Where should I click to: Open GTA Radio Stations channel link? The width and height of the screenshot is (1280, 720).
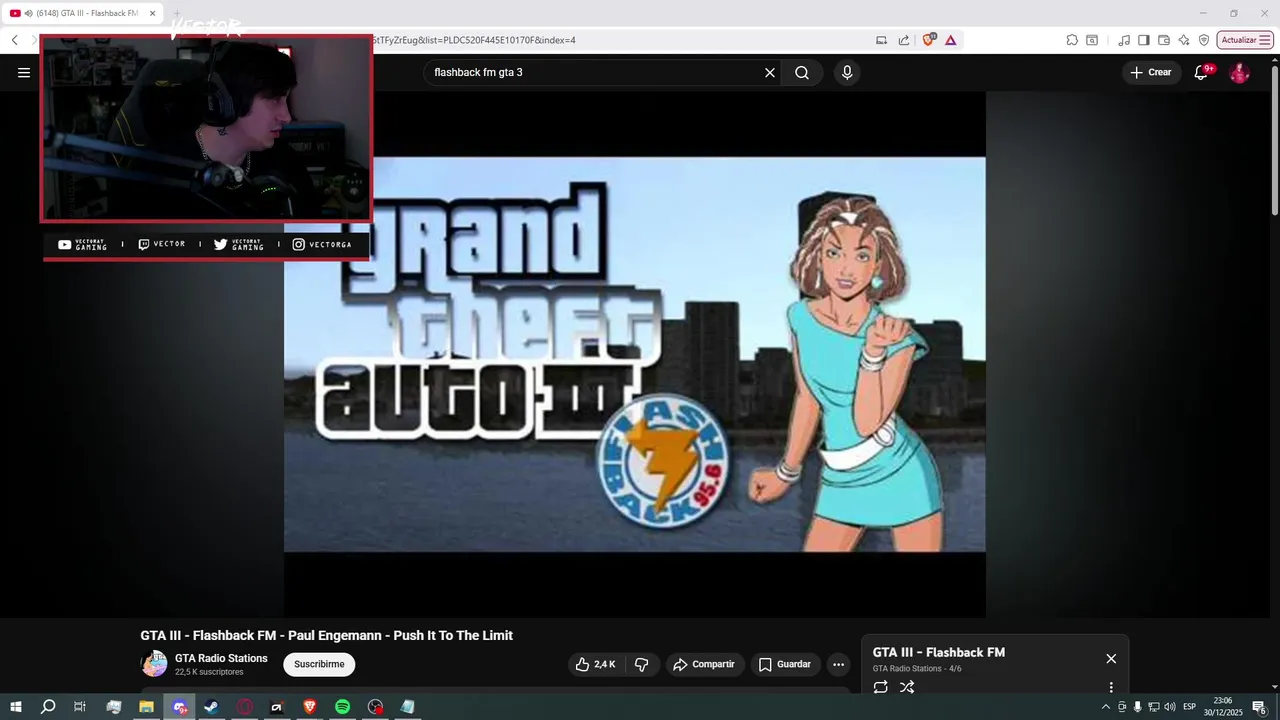[x=221, y=658]
